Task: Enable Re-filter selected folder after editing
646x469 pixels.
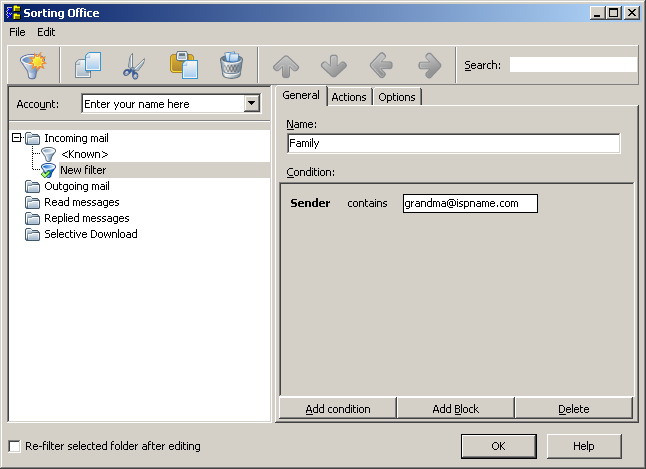Action: [14, 446]
